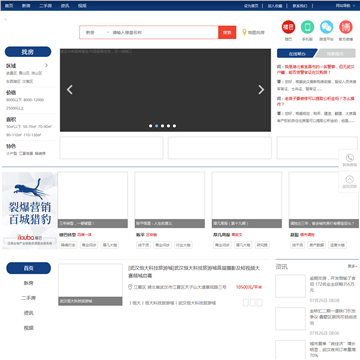Click the red 搜索 search button
360x360 pixels.
(x=227, y=32)
